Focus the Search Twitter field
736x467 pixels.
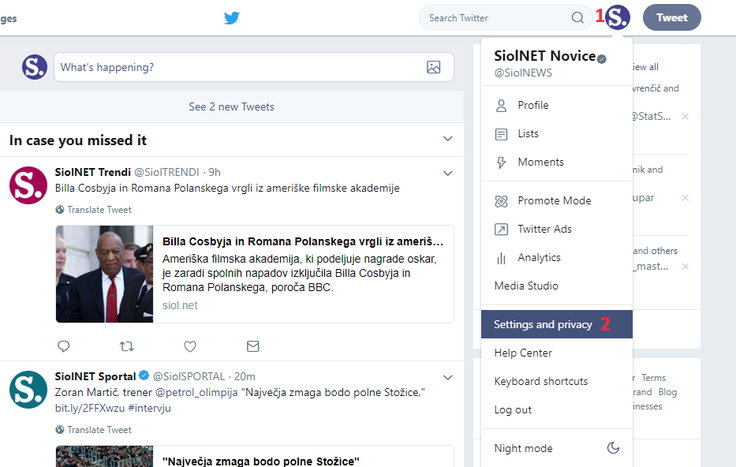click(x=505, y=18)
